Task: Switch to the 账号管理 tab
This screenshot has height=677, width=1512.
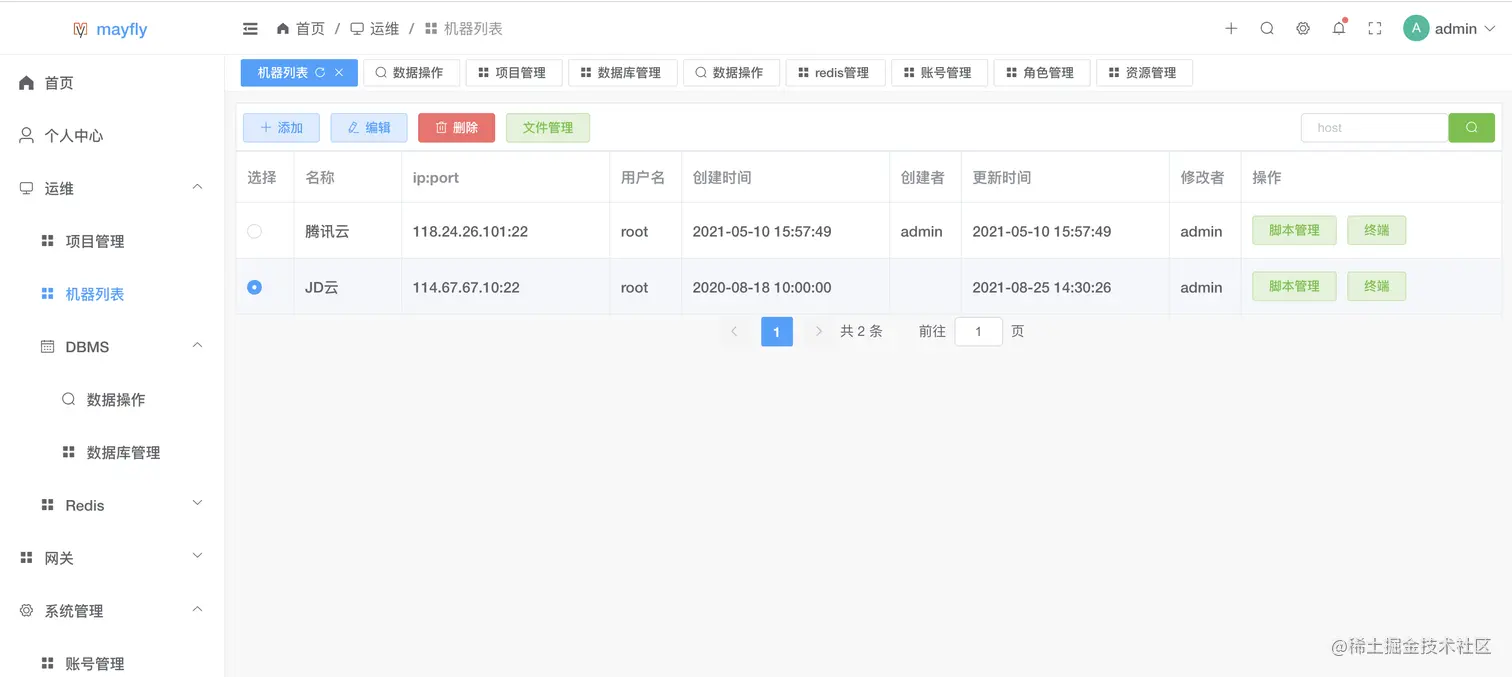Action: tap(939, 72)
